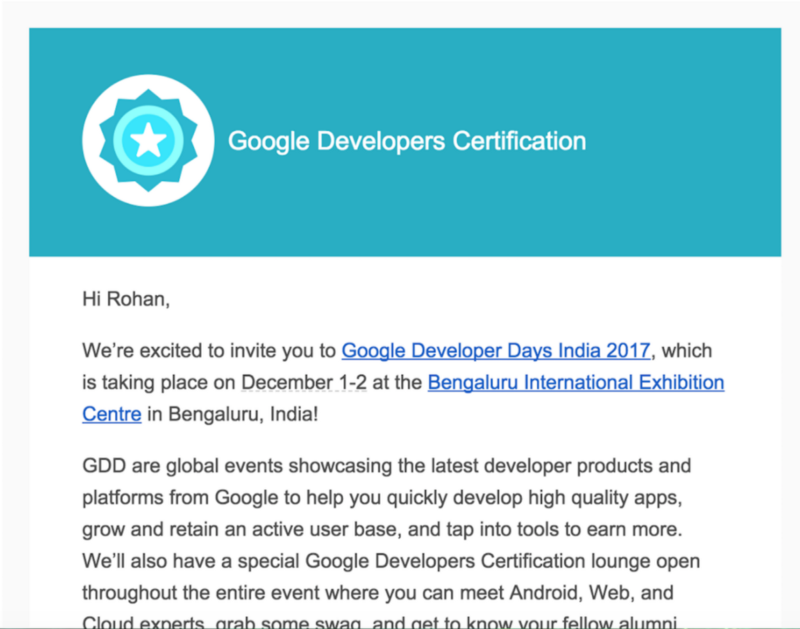800x629 pixels.
Task: Open the Bengaluru International Exhibition link
Action: [x=575, y=382]
